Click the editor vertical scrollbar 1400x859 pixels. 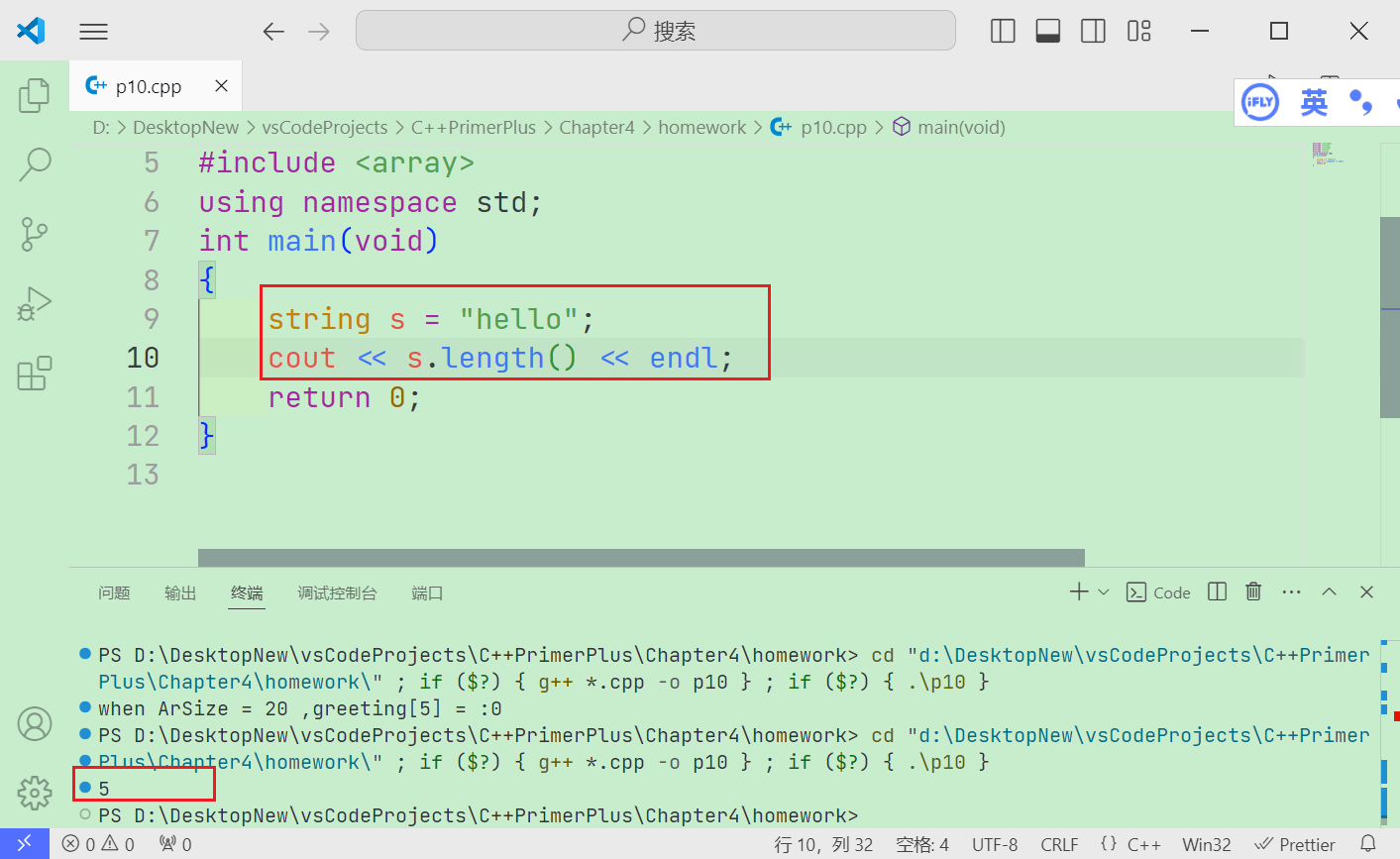1389,317
